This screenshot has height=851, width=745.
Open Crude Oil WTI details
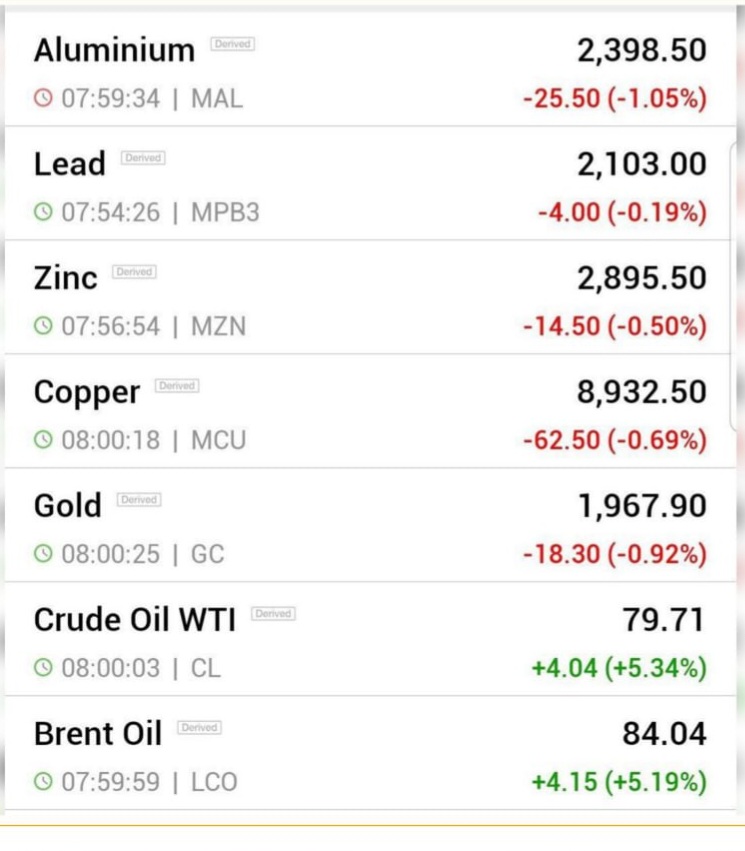pyautogui.click(x=371, y=639)
